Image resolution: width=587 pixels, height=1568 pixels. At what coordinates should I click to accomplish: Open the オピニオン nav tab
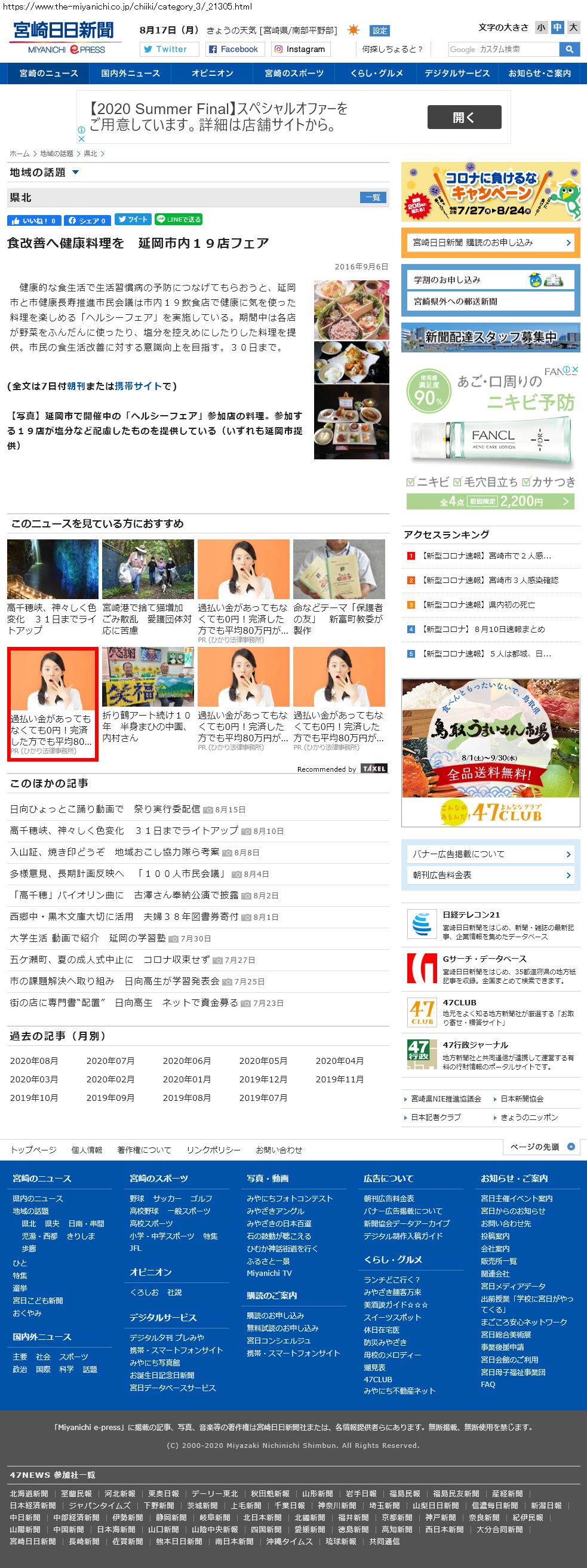click(211, 73)
